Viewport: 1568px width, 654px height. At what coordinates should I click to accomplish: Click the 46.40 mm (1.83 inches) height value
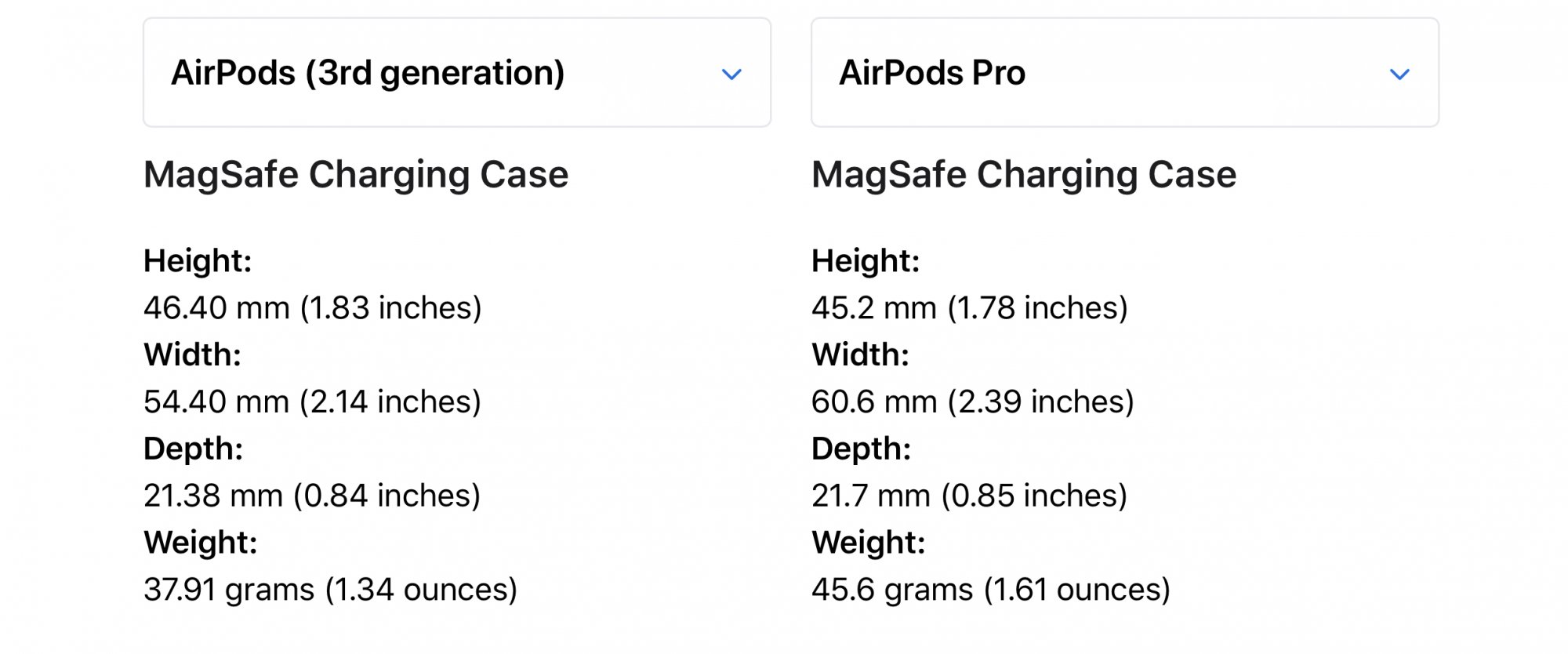click(x=312, y=307)
